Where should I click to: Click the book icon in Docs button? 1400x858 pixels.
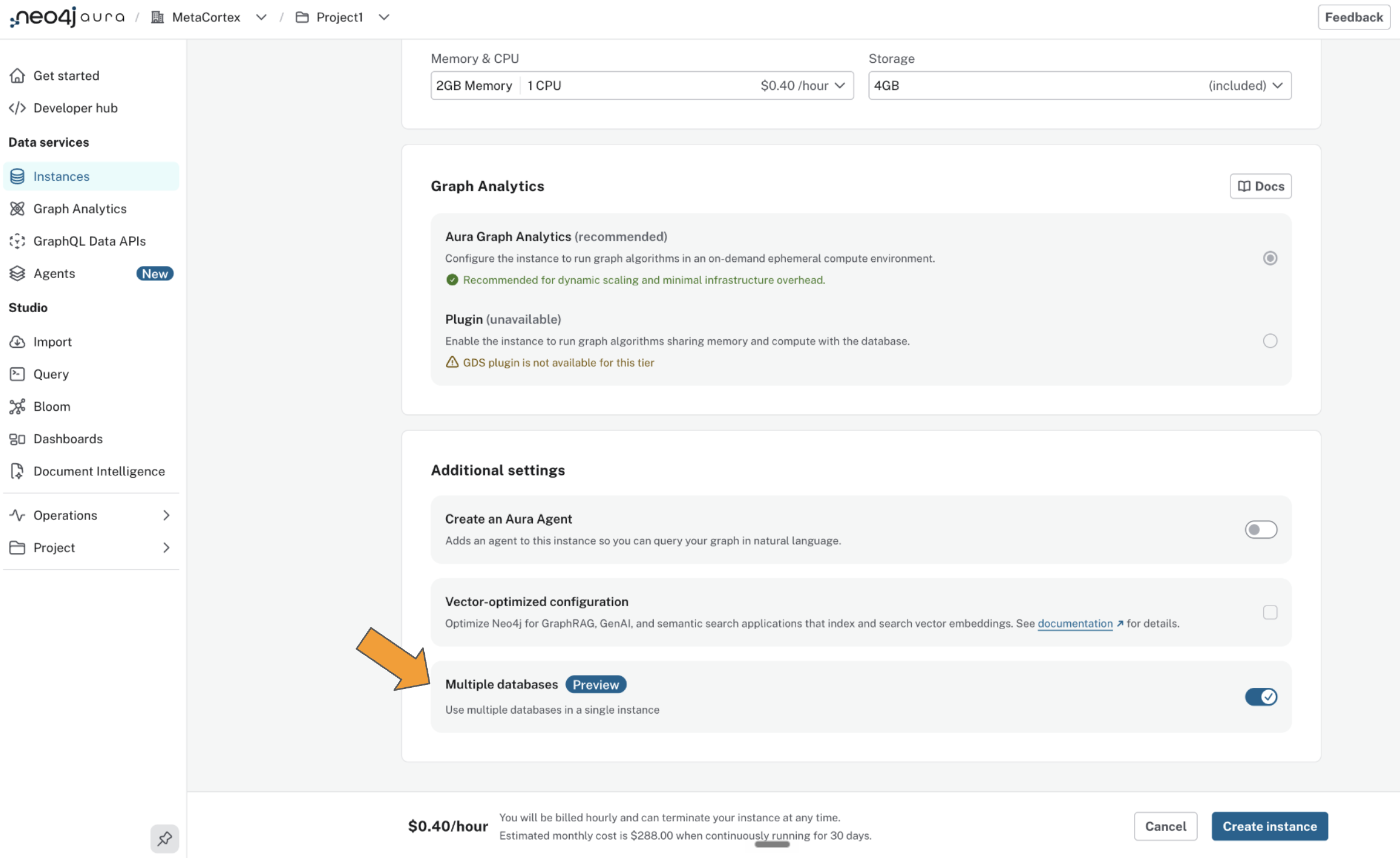pos(1244,186)
